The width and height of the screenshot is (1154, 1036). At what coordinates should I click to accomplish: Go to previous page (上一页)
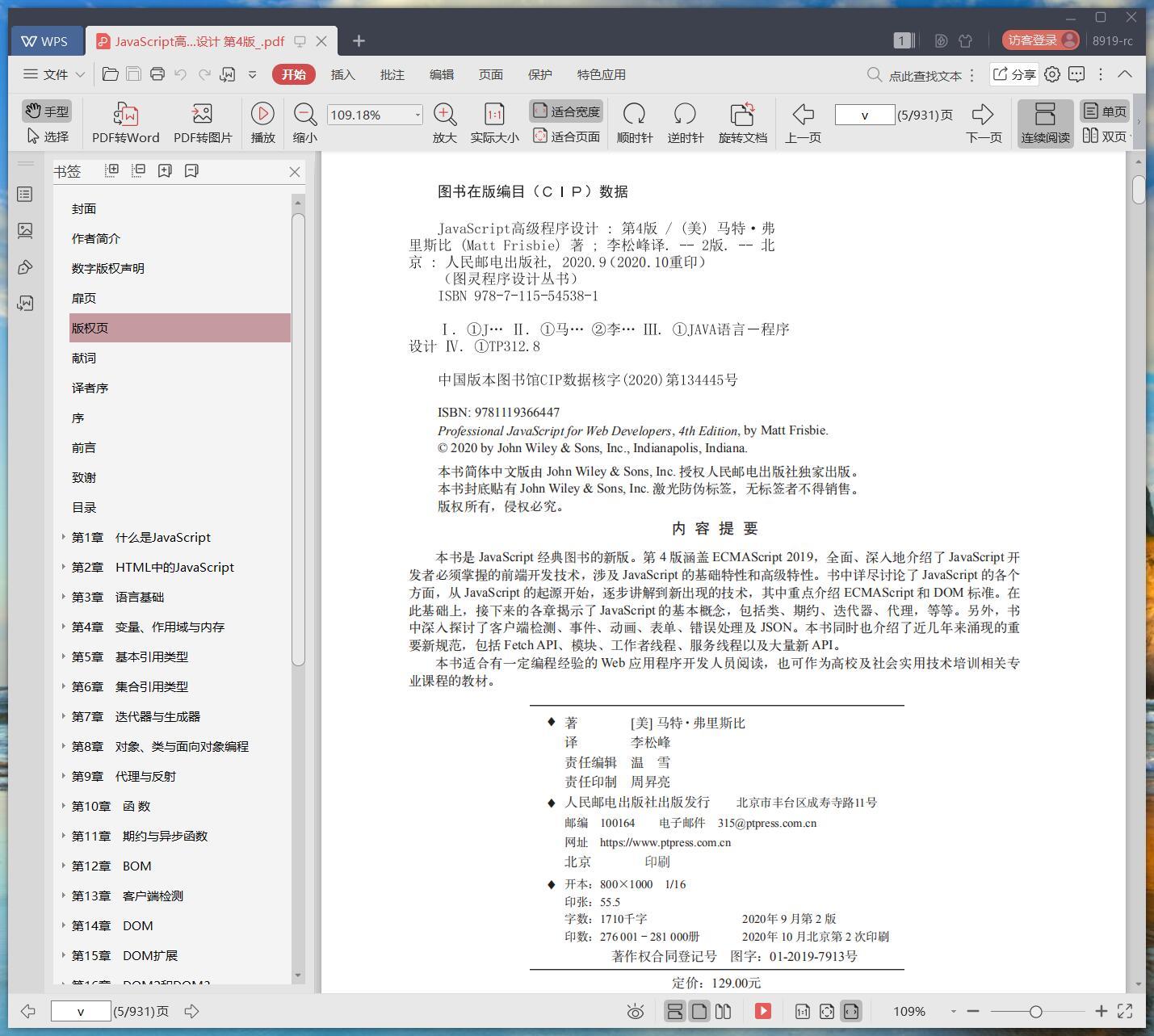(x=803, y=123)
